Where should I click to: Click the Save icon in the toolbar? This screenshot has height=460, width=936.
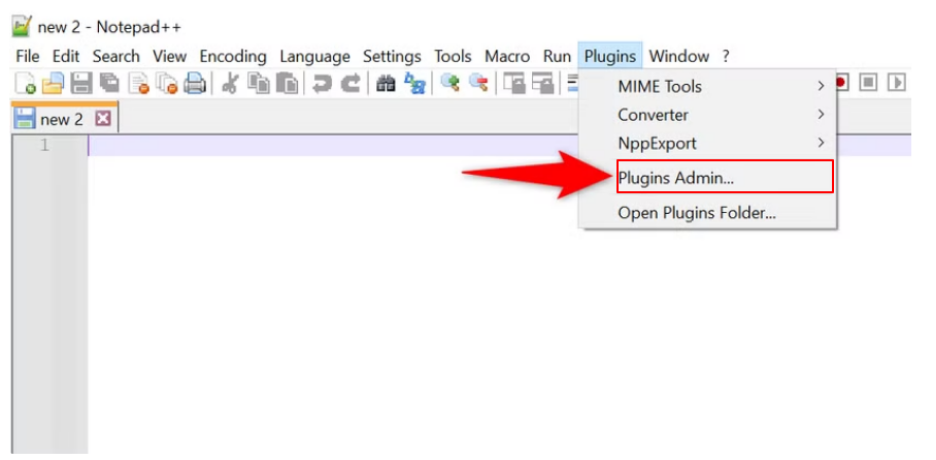pos(81,84)
